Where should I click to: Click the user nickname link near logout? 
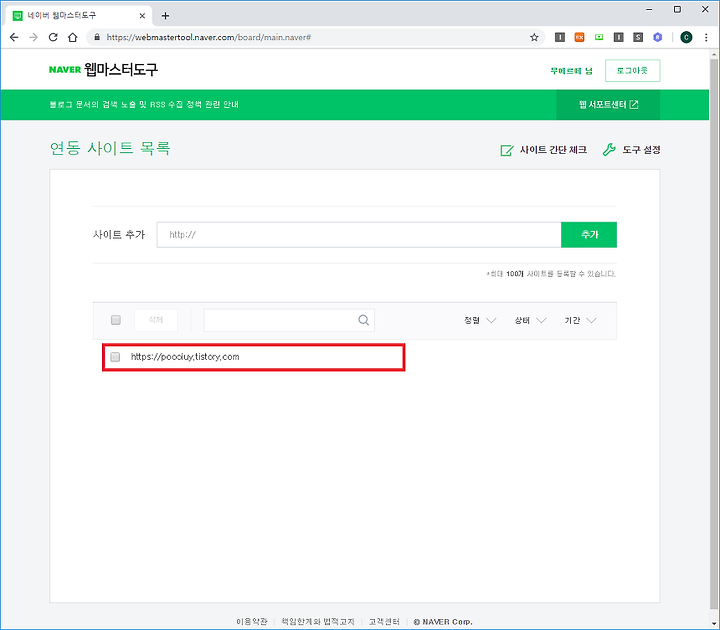pyautogui.click(x=572, y=71)
